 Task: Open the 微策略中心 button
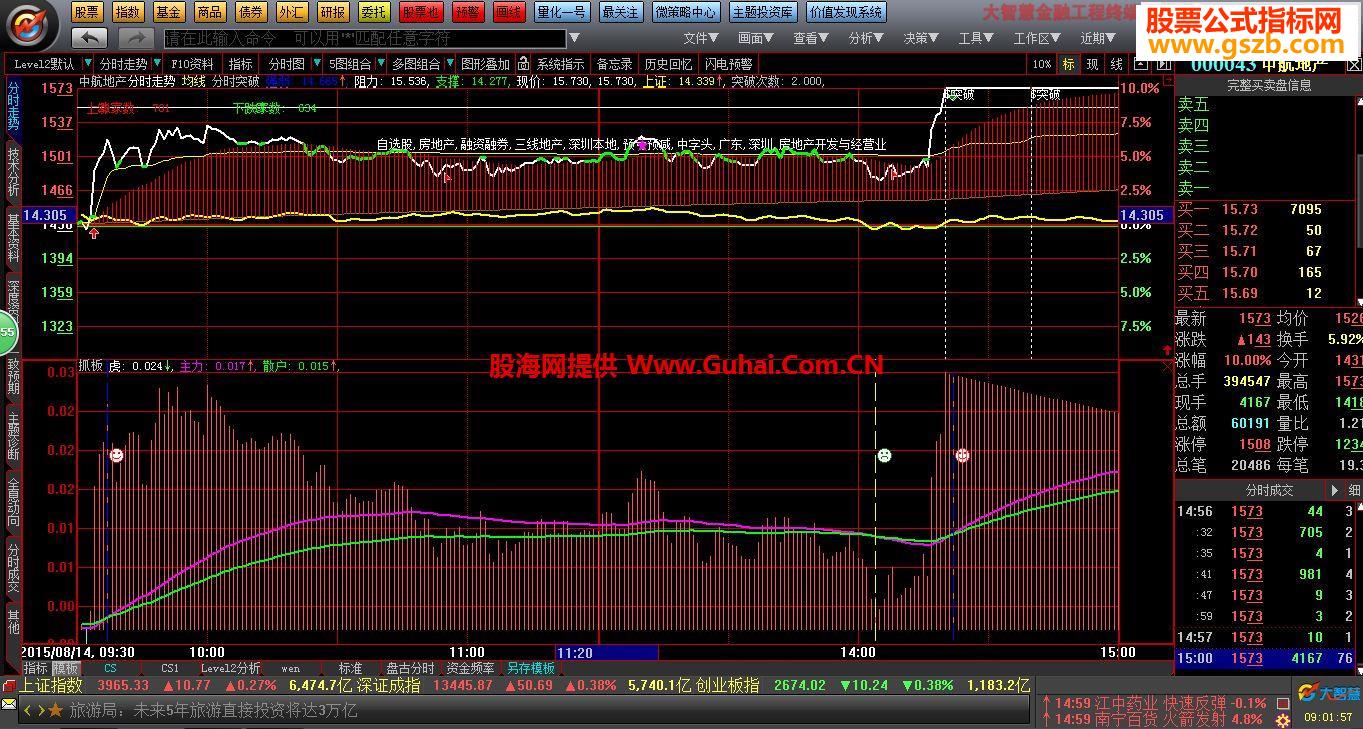pyautogui.click(x=685, y=12)
